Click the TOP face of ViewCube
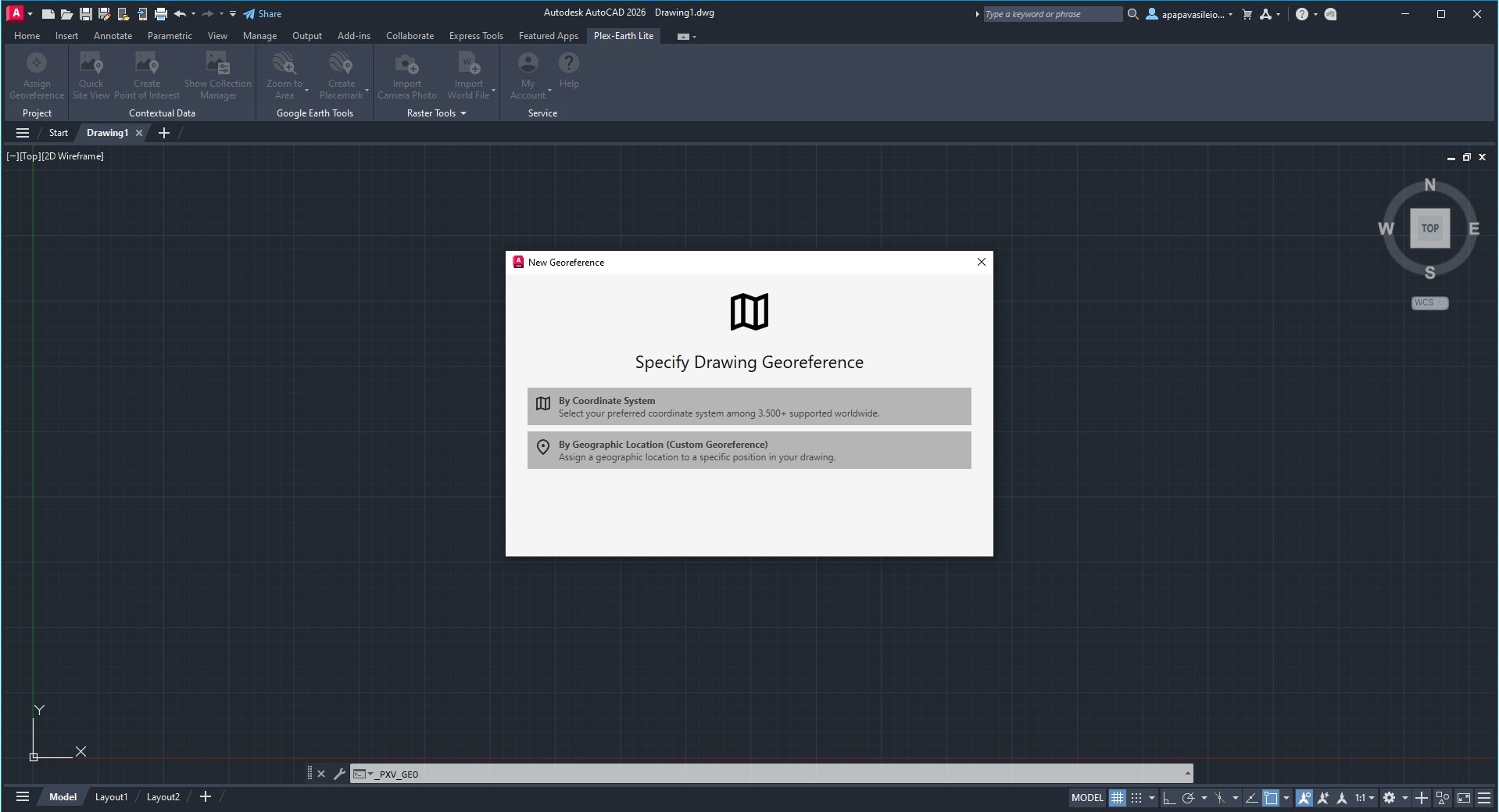 pos(1430,228)
